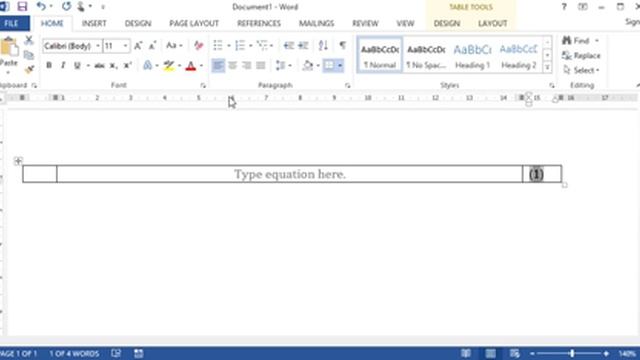Apply Normal style
The height and width of the screenshot is (360, 640).
(380, 56)
